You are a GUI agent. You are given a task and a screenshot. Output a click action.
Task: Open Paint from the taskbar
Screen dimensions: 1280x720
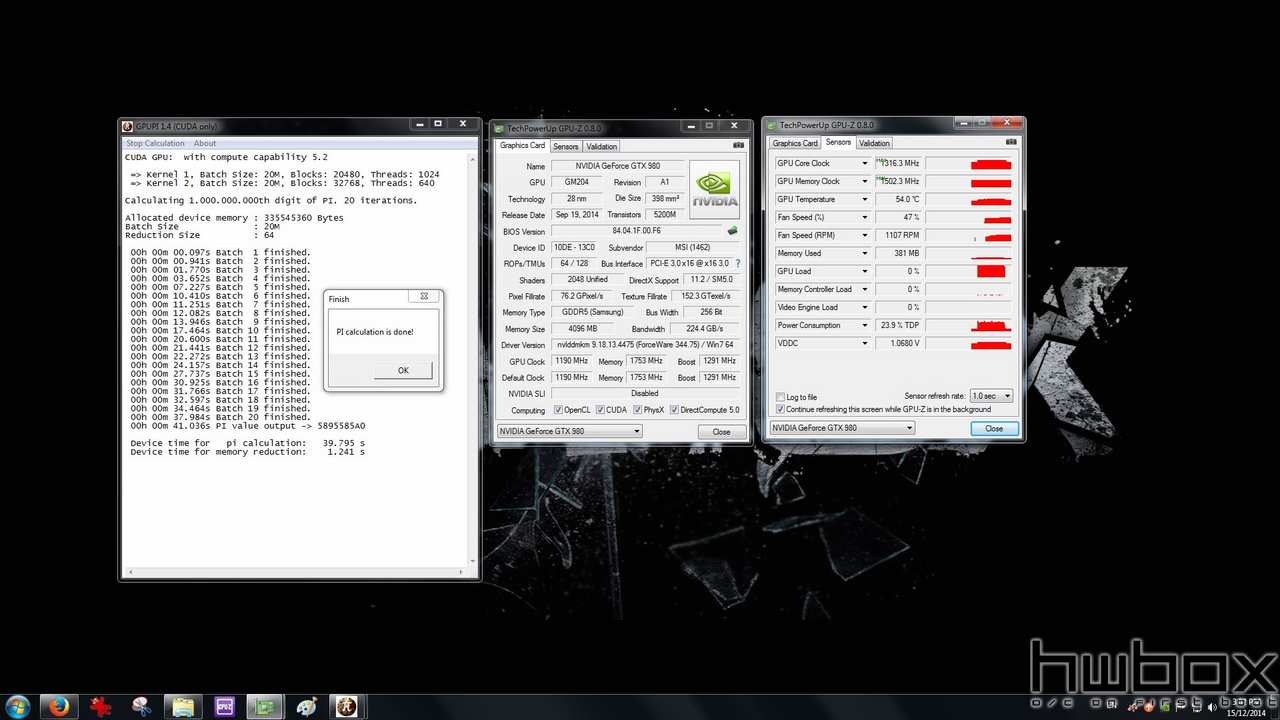pos(306,706)
